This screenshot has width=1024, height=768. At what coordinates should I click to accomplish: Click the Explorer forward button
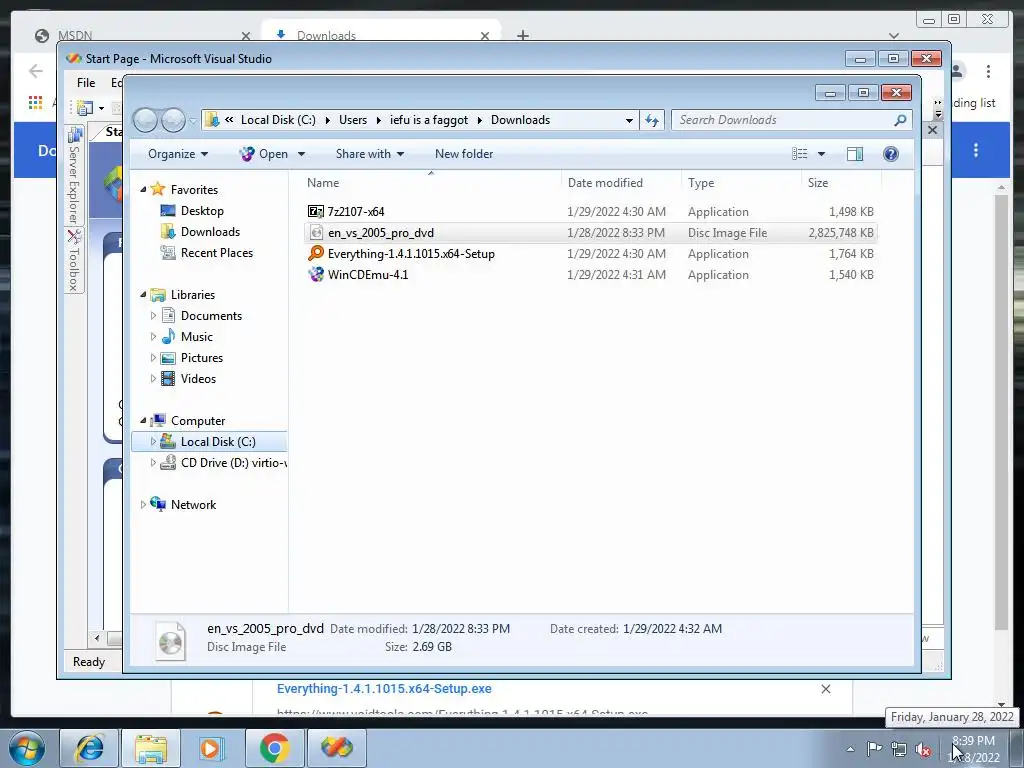click(173, 120)
